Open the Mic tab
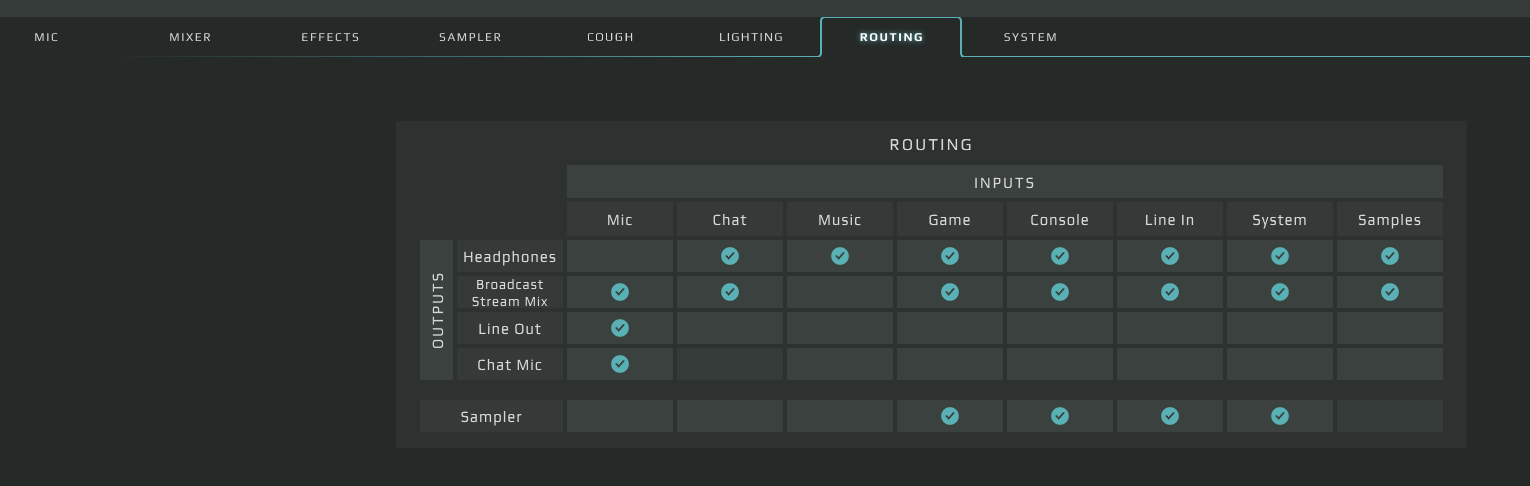Image resolution: width=1530 pixels, height=486 pixels. click(x=46, y=37)
